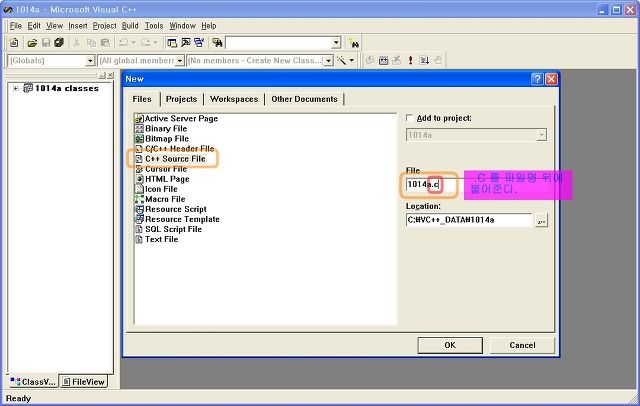Click the Copy toolbar icon
Viewport: 640px width, 406px height.
(x=91, y=42)
